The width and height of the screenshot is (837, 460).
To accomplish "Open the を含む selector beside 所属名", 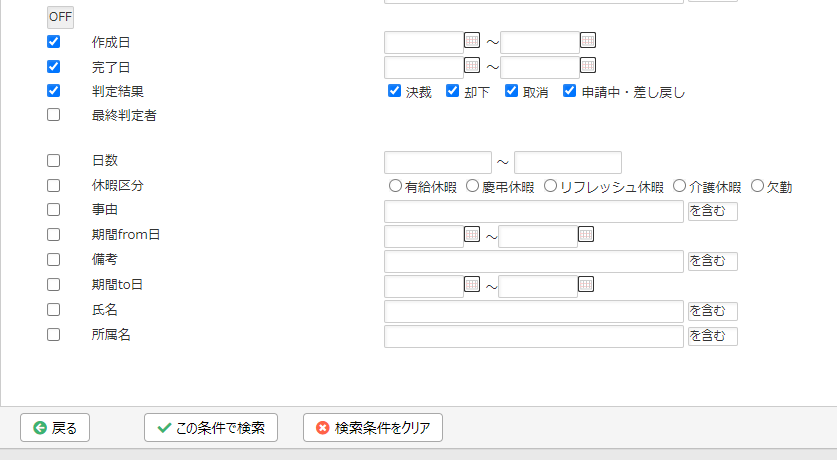I will point(713,336).
